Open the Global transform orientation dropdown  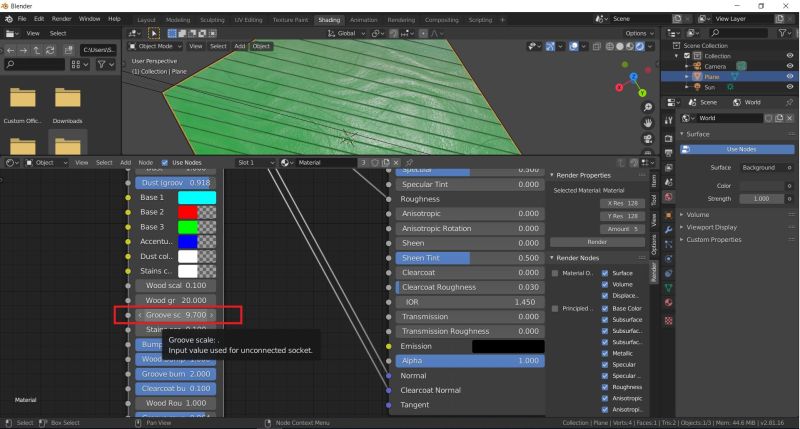point(346,34)
